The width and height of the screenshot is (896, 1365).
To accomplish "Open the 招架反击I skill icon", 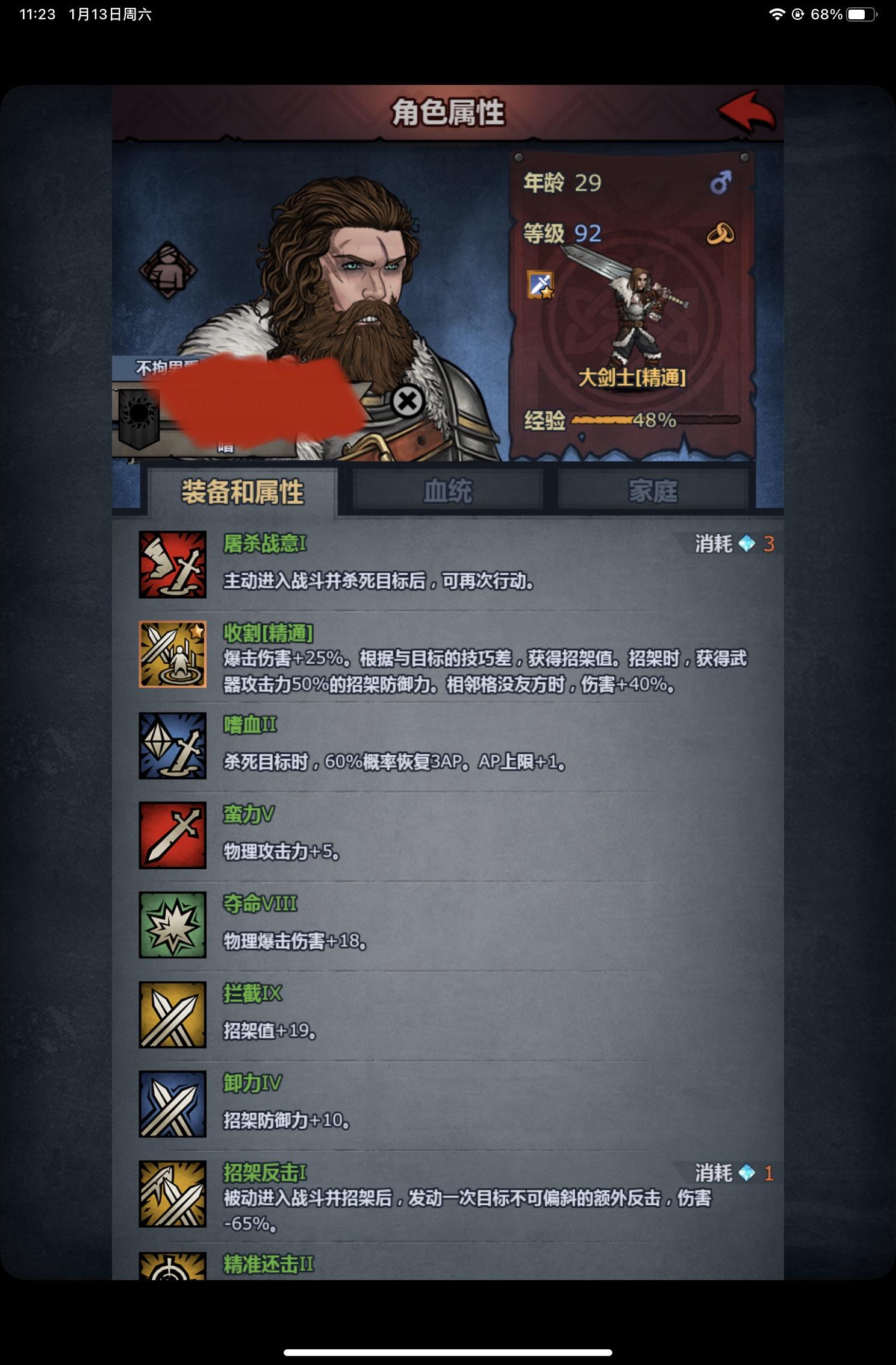I will 173,1194.
